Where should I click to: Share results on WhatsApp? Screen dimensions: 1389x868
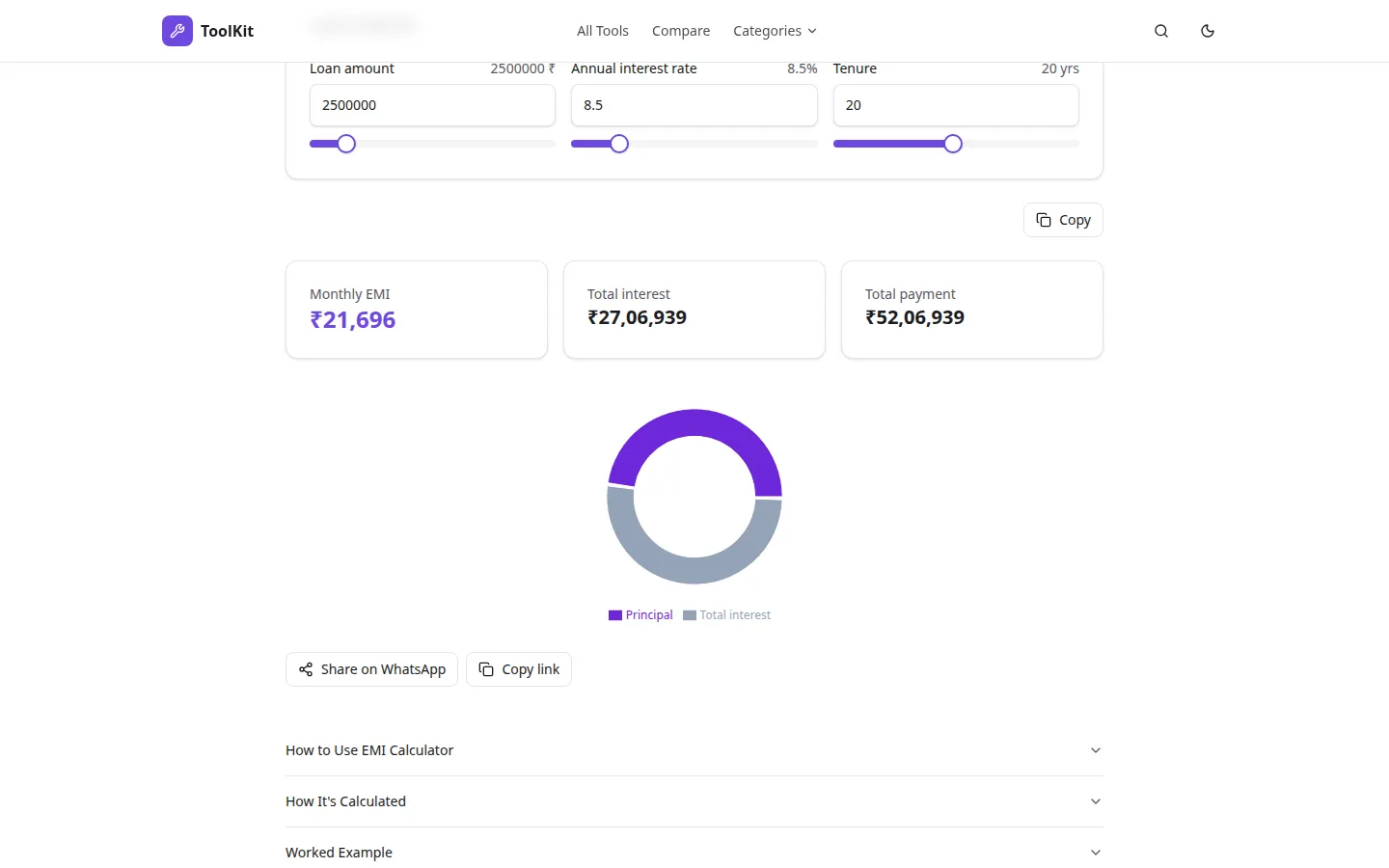[x=371, y=669]
